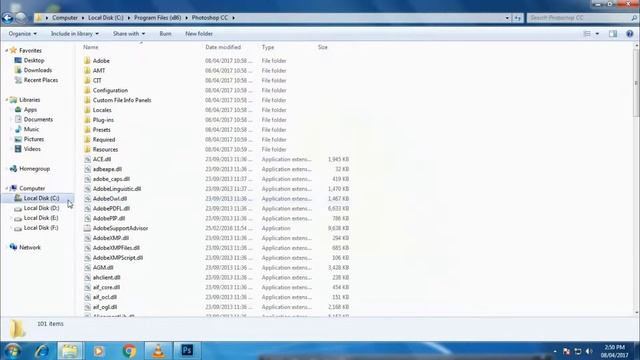The image size is (640, 360).
Task: Collapse the Favorites tree section
Action: coord(6,51)
